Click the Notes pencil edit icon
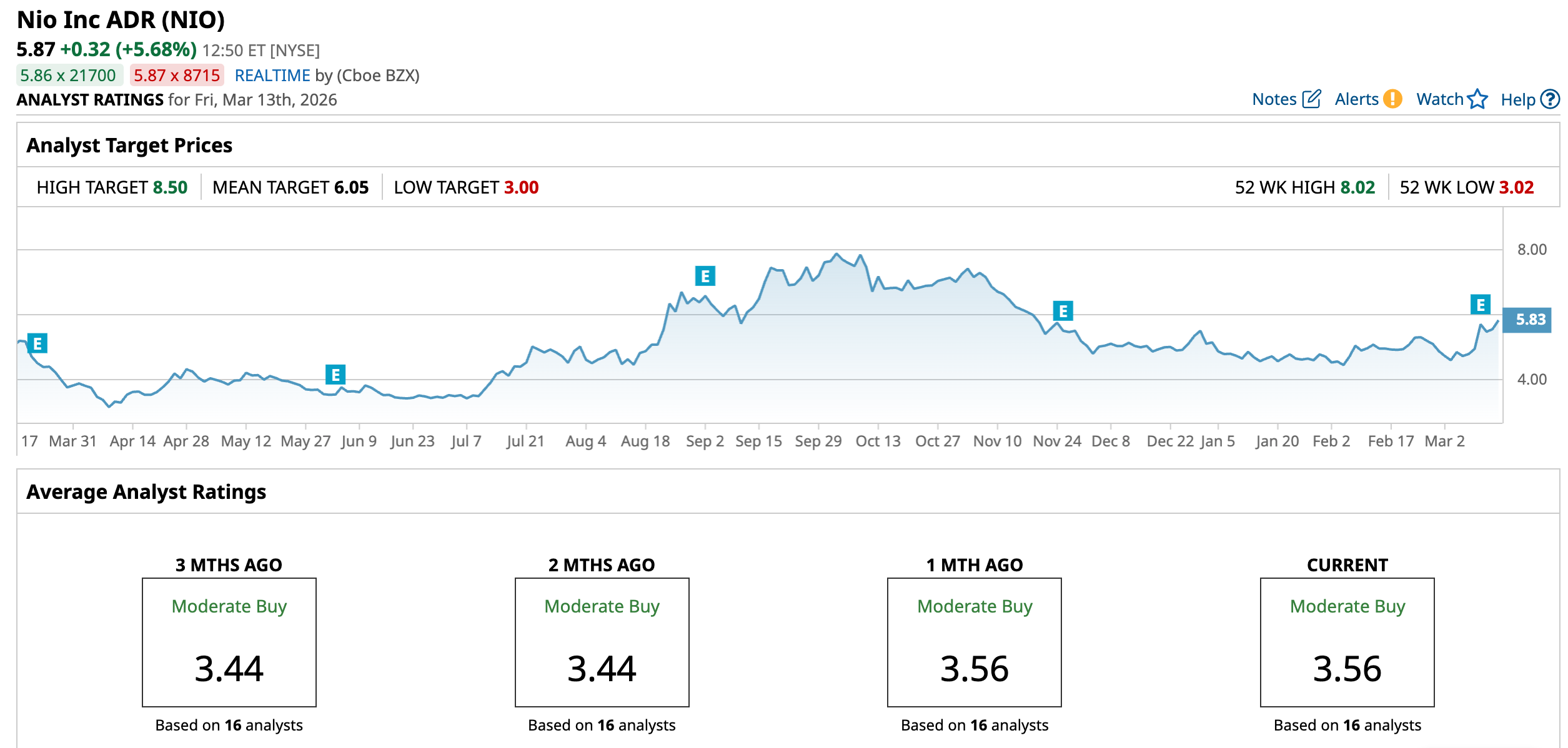 1311,99
